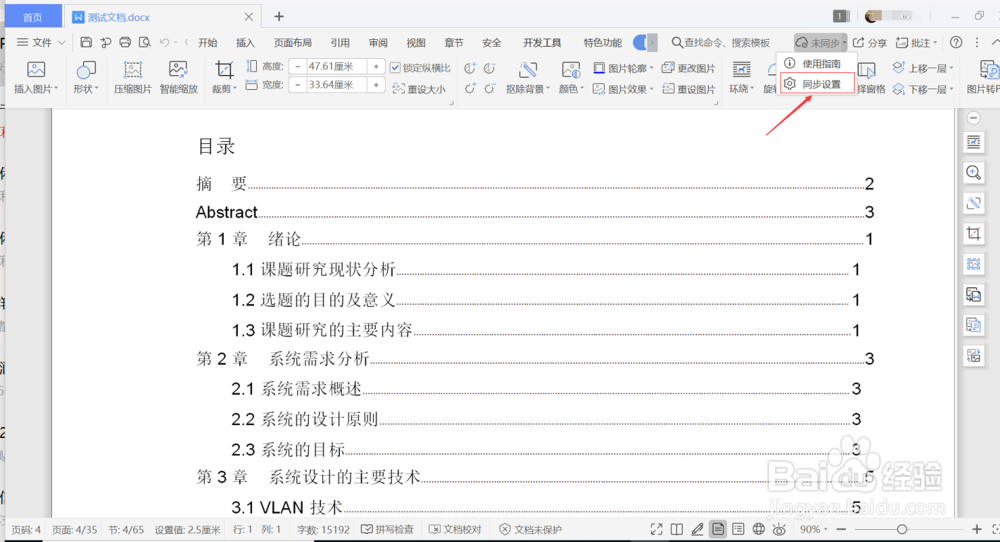
Task: Toggle 锁定纵横比 lock aspect ratio checkbox
Action: (x=395, y=68)
